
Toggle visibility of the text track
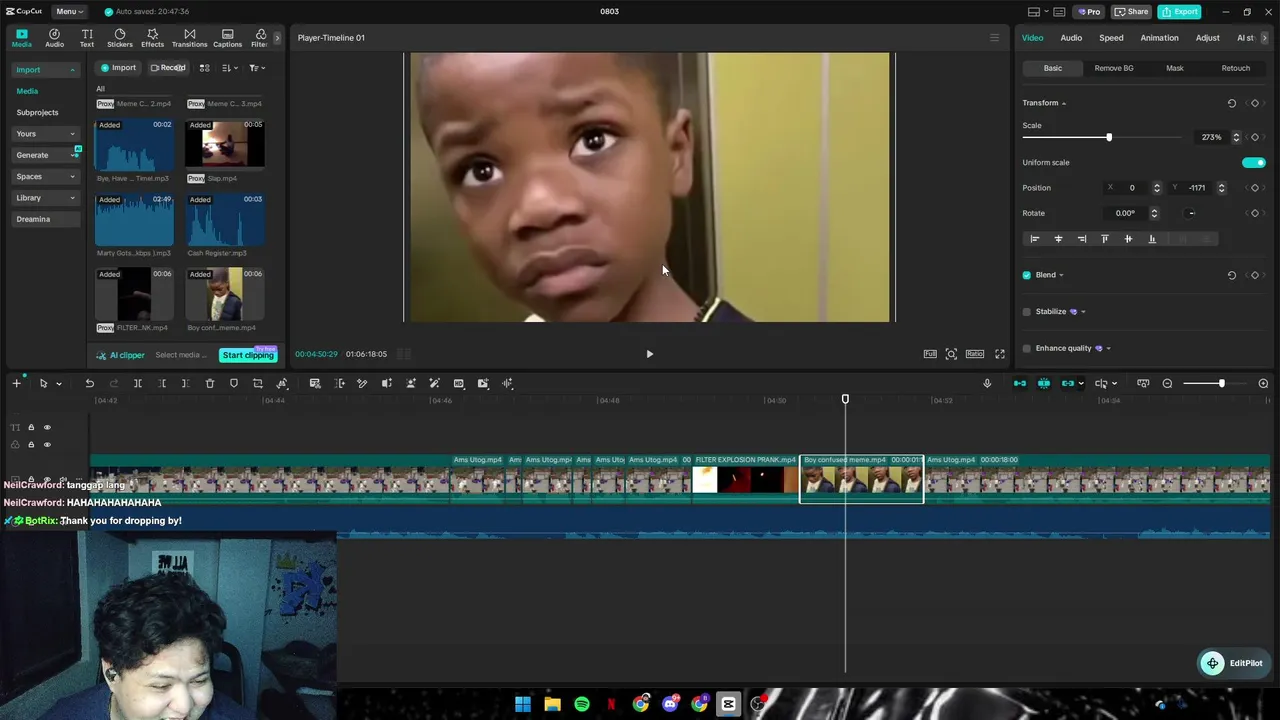point(46,428)
